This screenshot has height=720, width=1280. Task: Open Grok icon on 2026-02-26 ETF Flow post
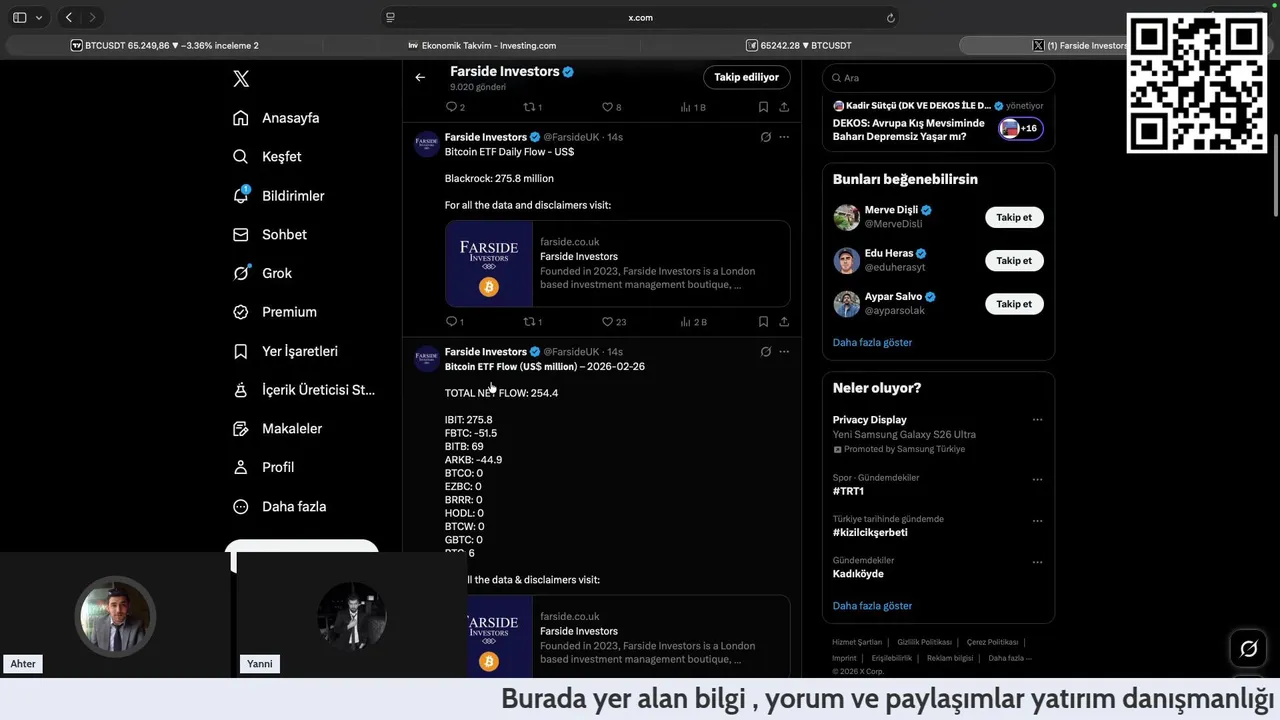pyautogui.click(x=766, y=352)
